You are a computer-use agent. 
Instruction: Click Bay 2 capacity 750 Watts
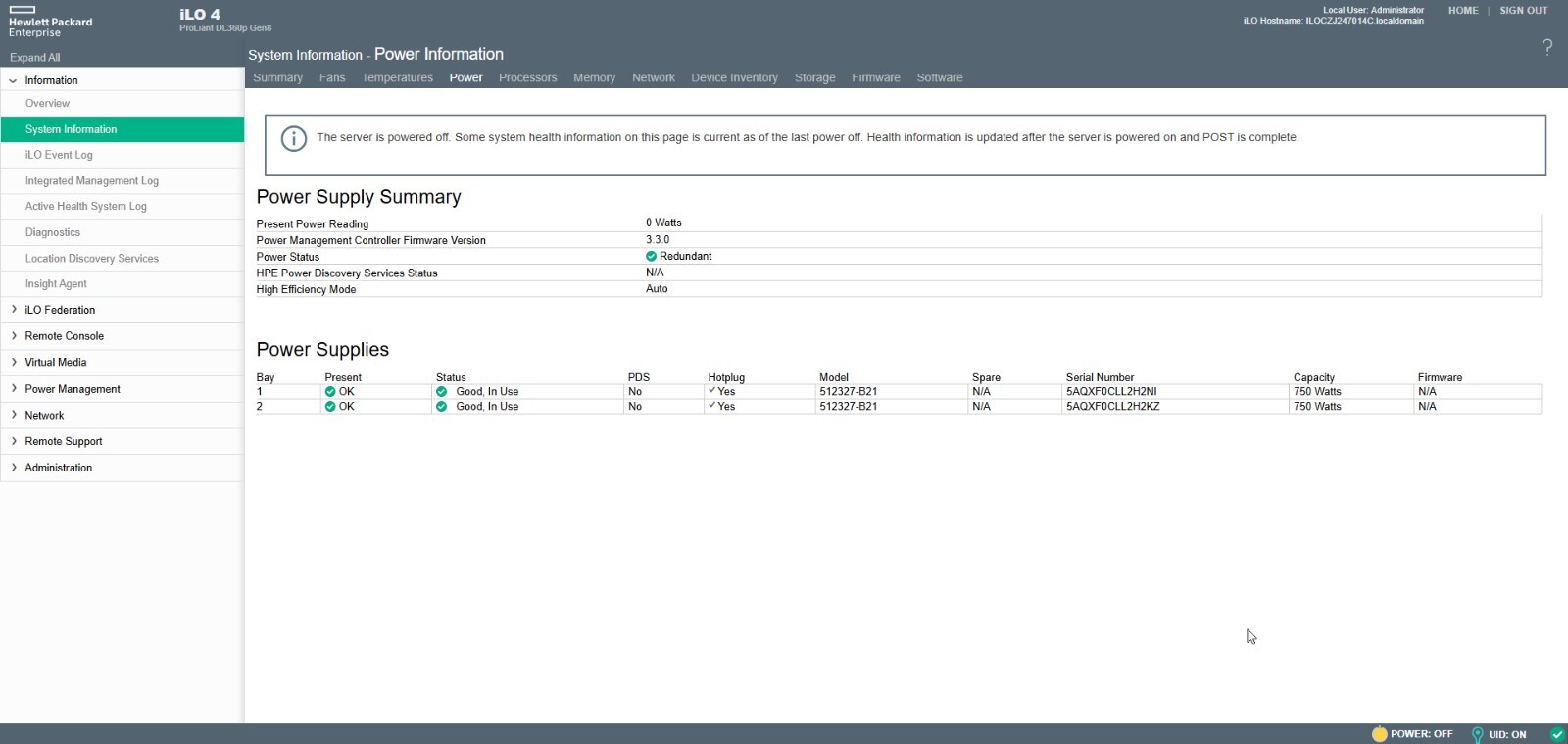coord(1317,406)
